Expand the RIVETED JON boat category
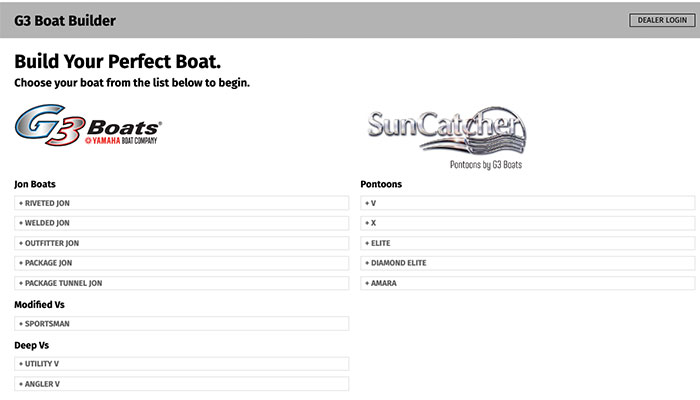Screen dimensions: 700x400 pos(181,203)
